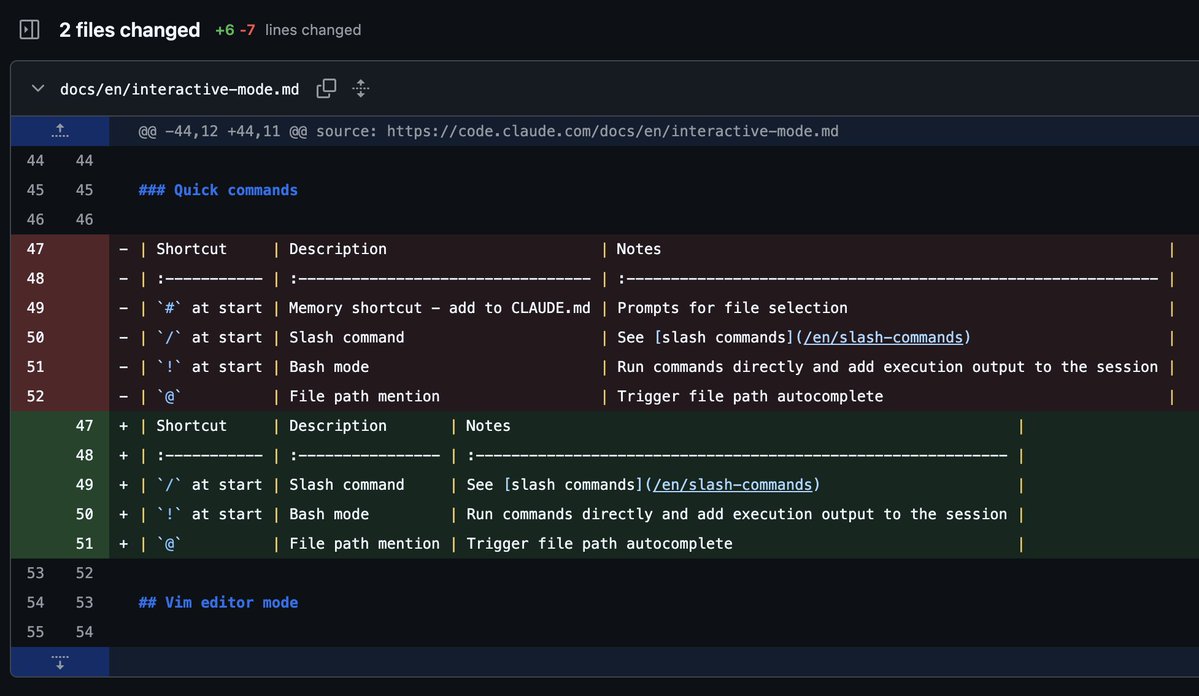Select old line number 47
The height and width of the screenshot is (696, 1199).
[x=35, y=249]
